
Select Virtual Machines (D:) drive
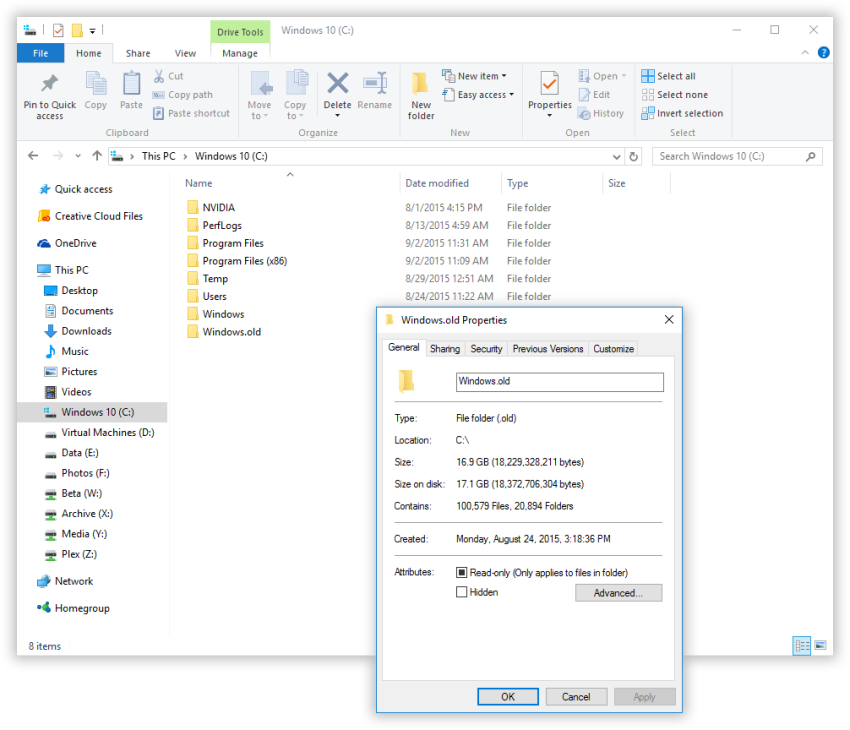tap(100, 432)
